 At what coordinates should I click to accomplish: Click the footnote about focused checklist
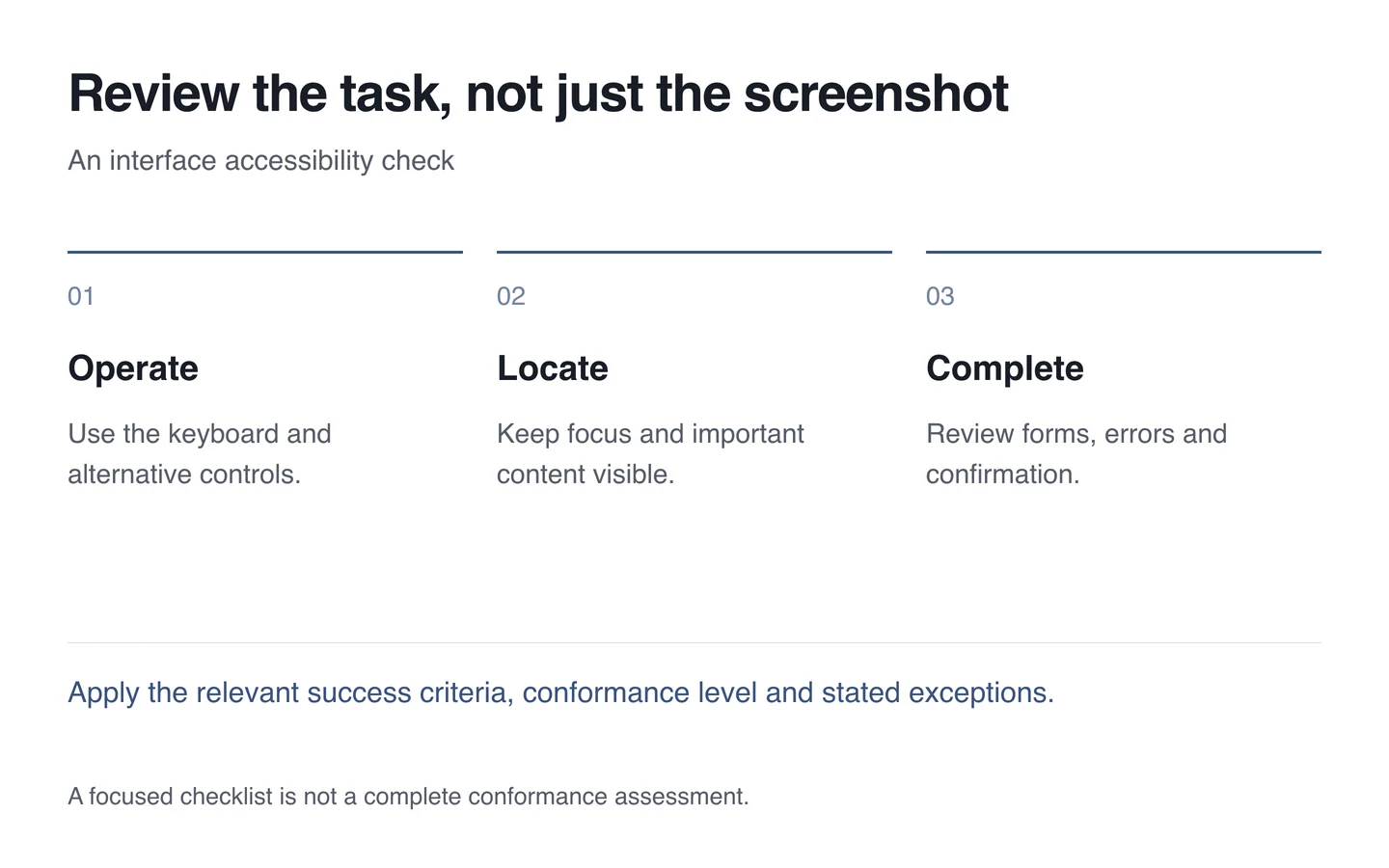click(408, 797)
